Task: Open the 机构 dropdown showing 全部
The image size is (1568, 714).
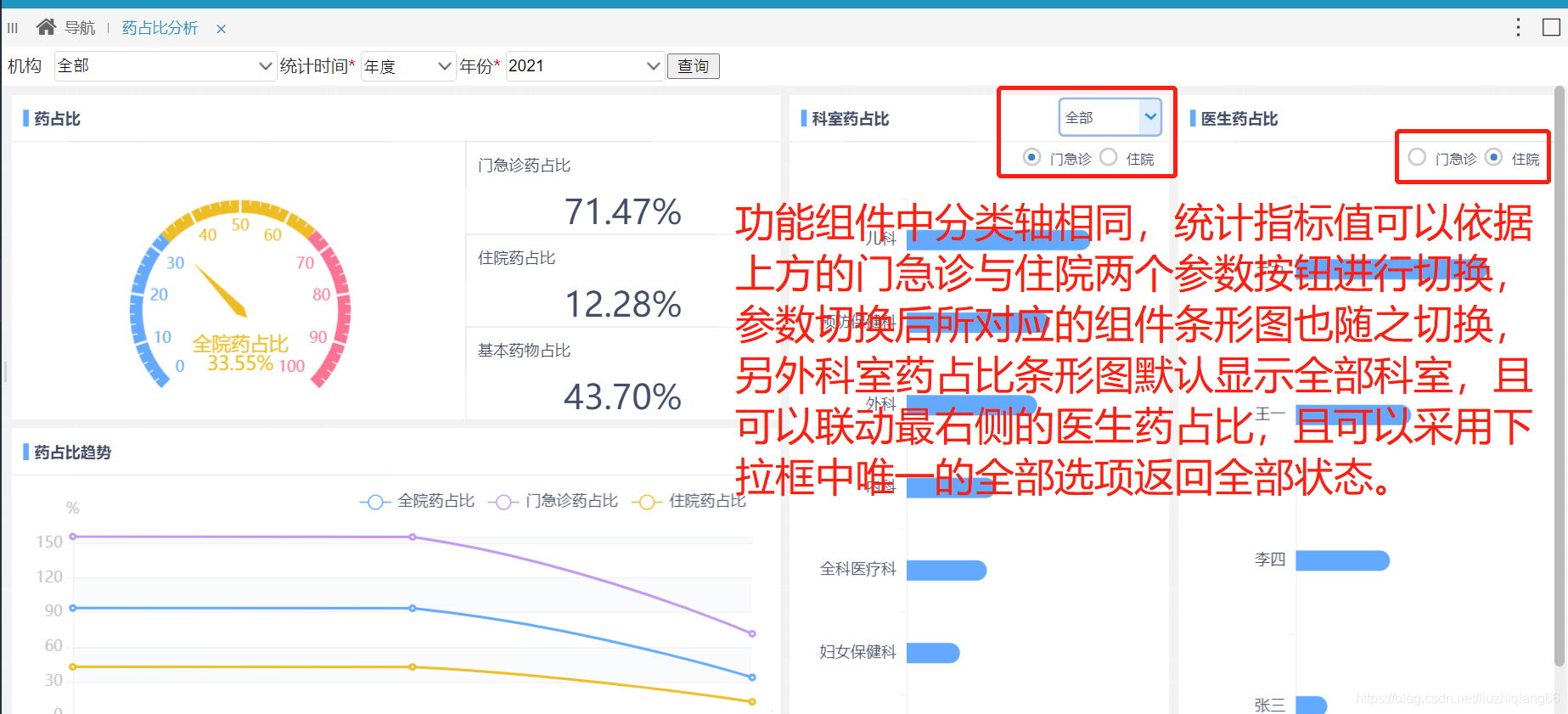Action: [x=166, y=66]
